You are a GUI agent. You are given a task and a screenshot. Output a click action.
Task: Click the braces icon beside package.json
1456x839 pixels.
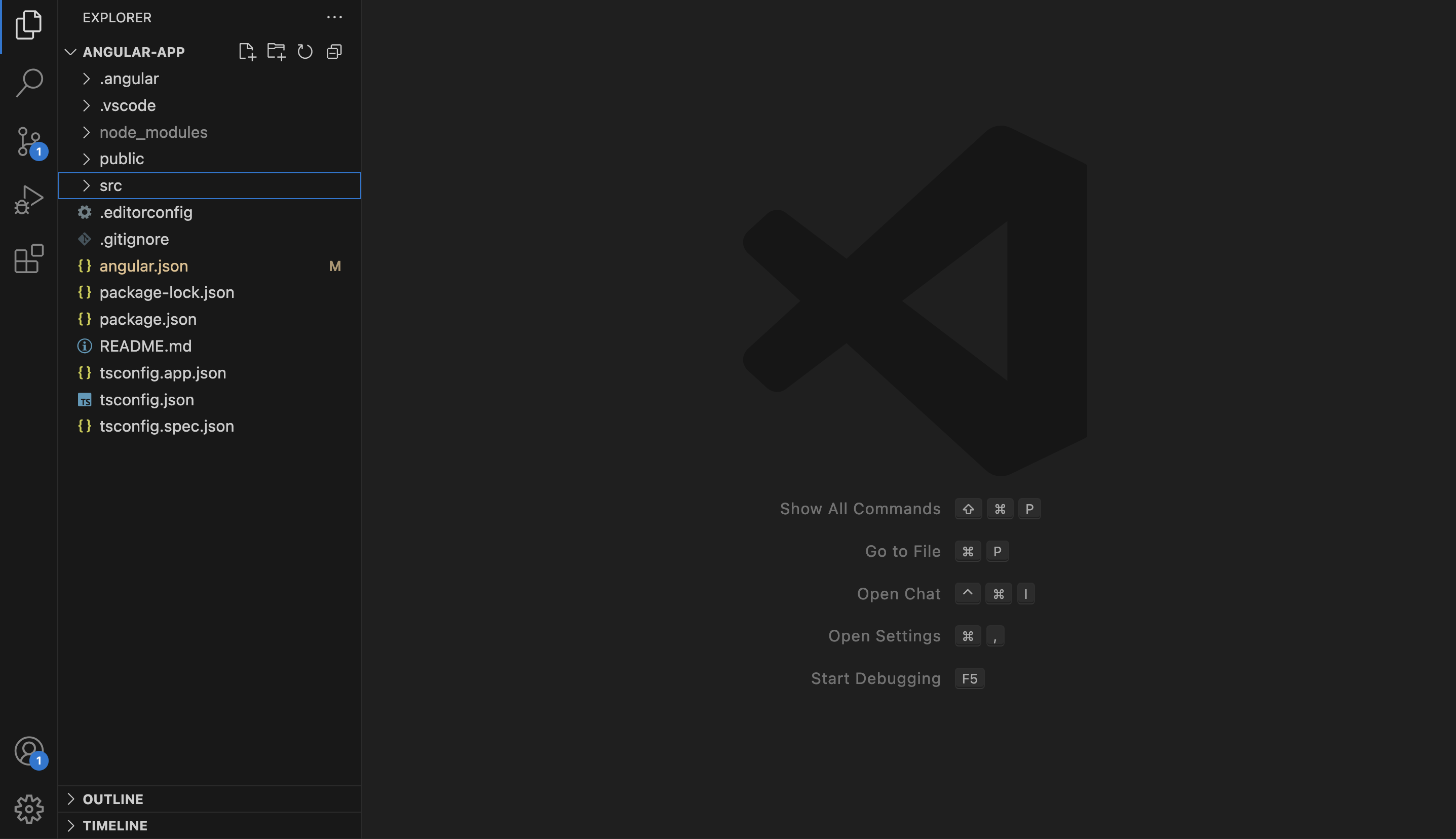click(x=85, y=319)
